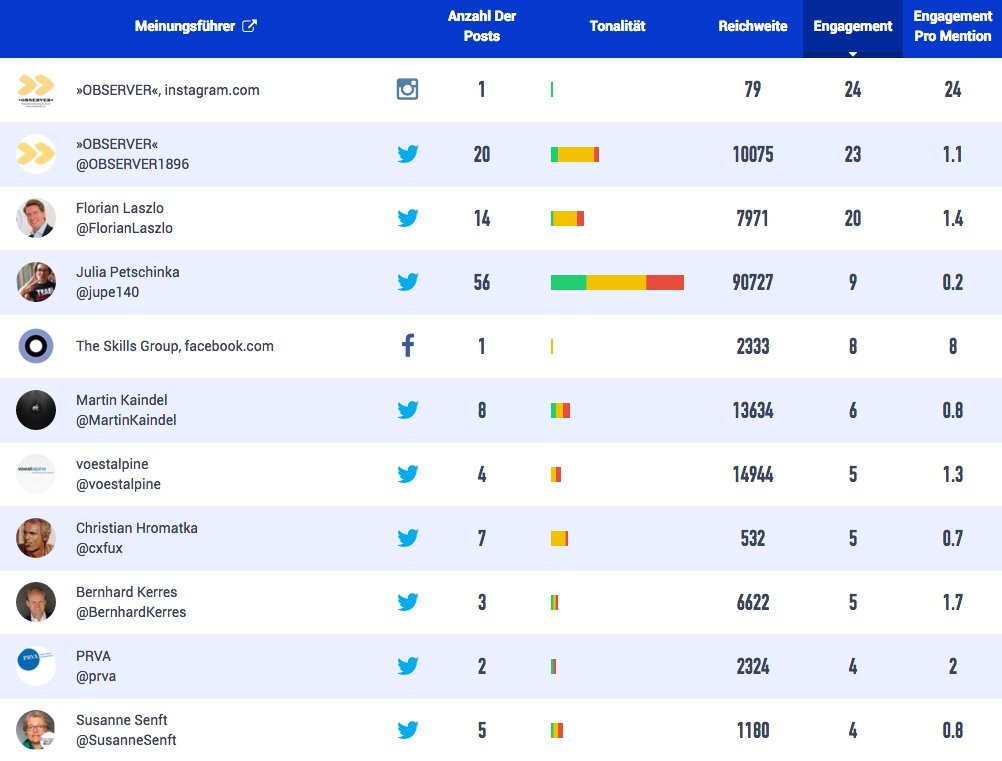Image resolution: width=1002 pixels, height=761 pixels.
Task: Click Christian Hromatka's tonality color bar
Action: pos(559,538)
